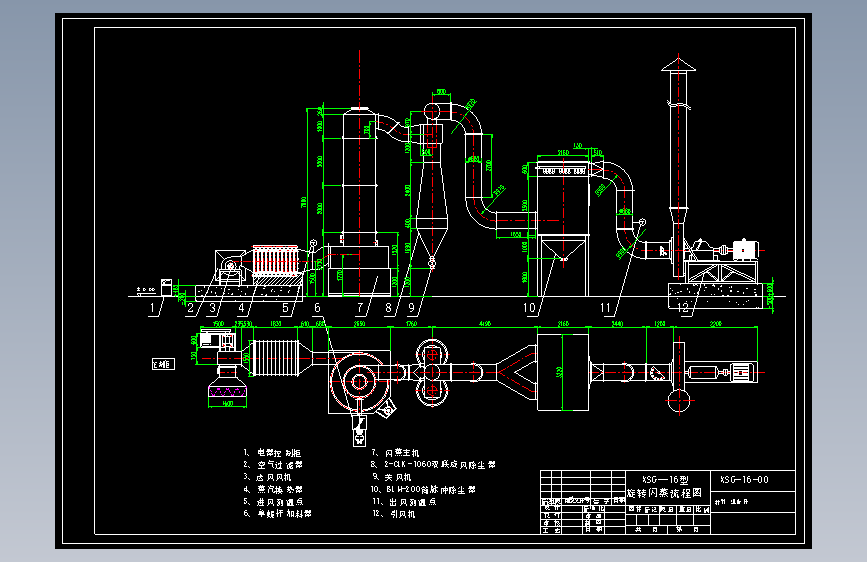Select title block text XSG—16型
Screen dimensions: 867x562
tap(665, 480)
